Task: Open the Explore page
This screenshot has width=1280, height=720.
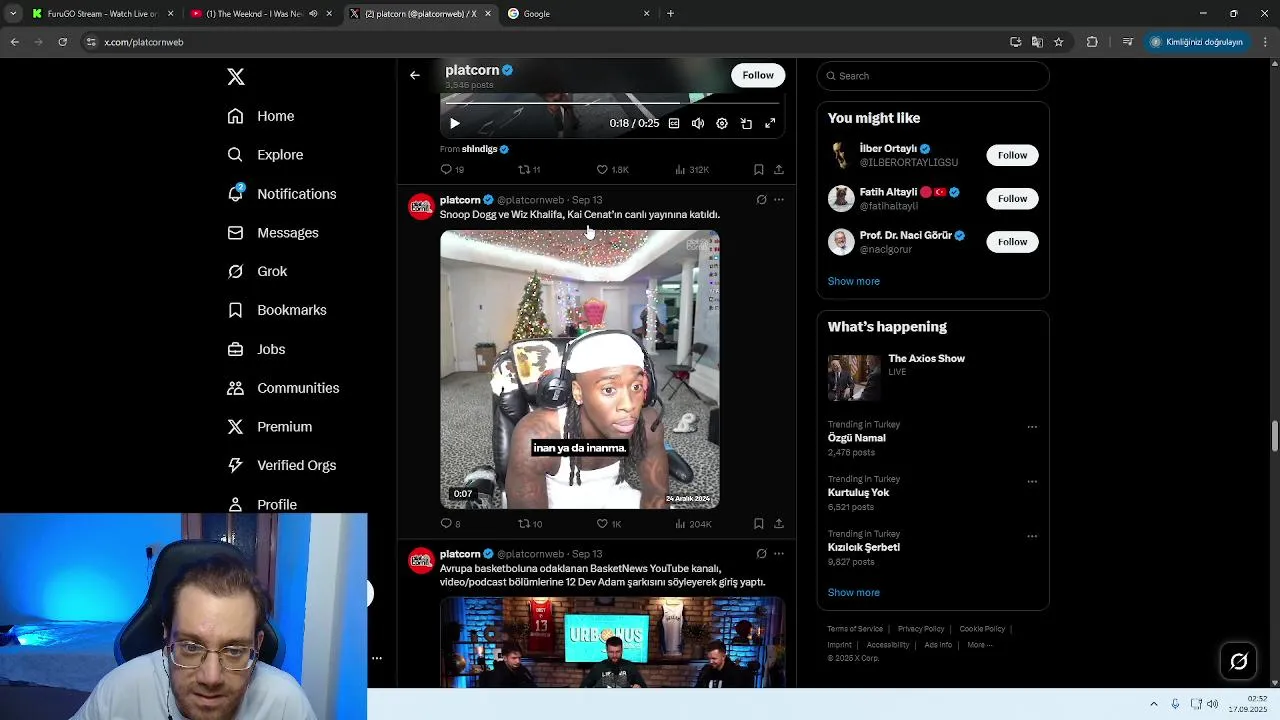Action: 265,155
